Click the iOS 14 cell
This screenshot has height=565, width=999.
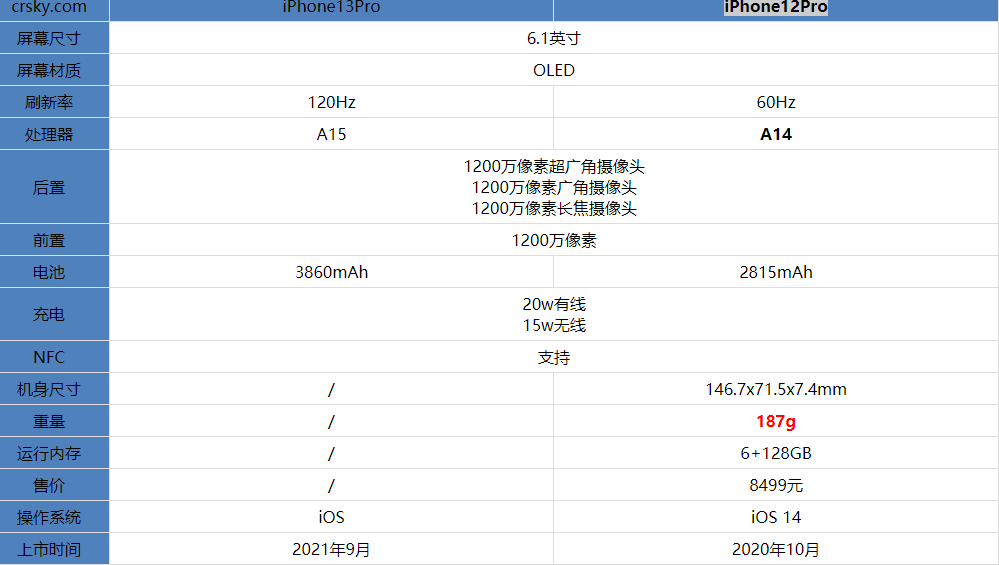776,517
